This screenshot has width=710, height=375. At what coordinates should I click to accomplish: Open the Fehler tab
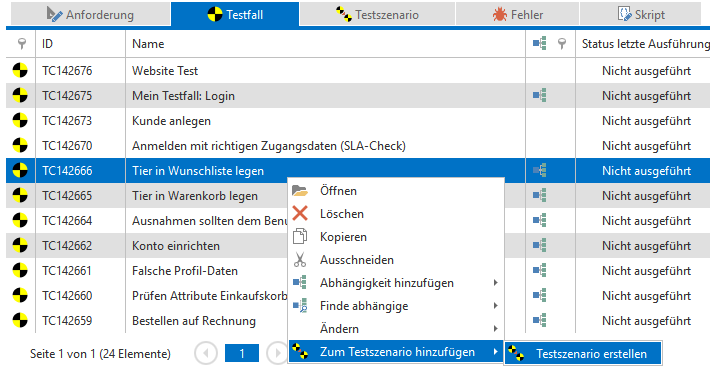click(x=518, y=14)
